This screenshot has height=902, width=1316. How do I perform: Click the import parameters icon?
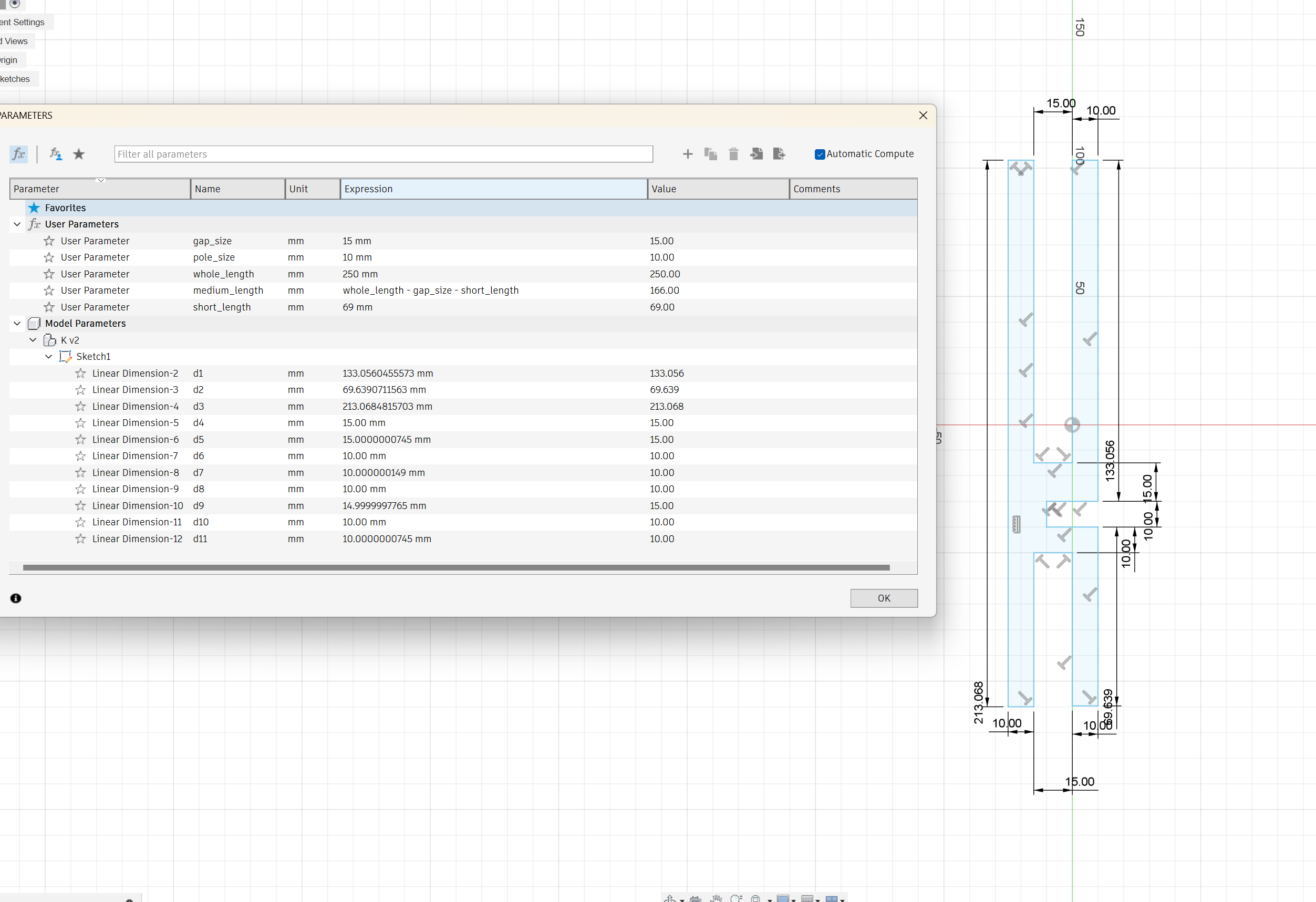pos(757,154)
